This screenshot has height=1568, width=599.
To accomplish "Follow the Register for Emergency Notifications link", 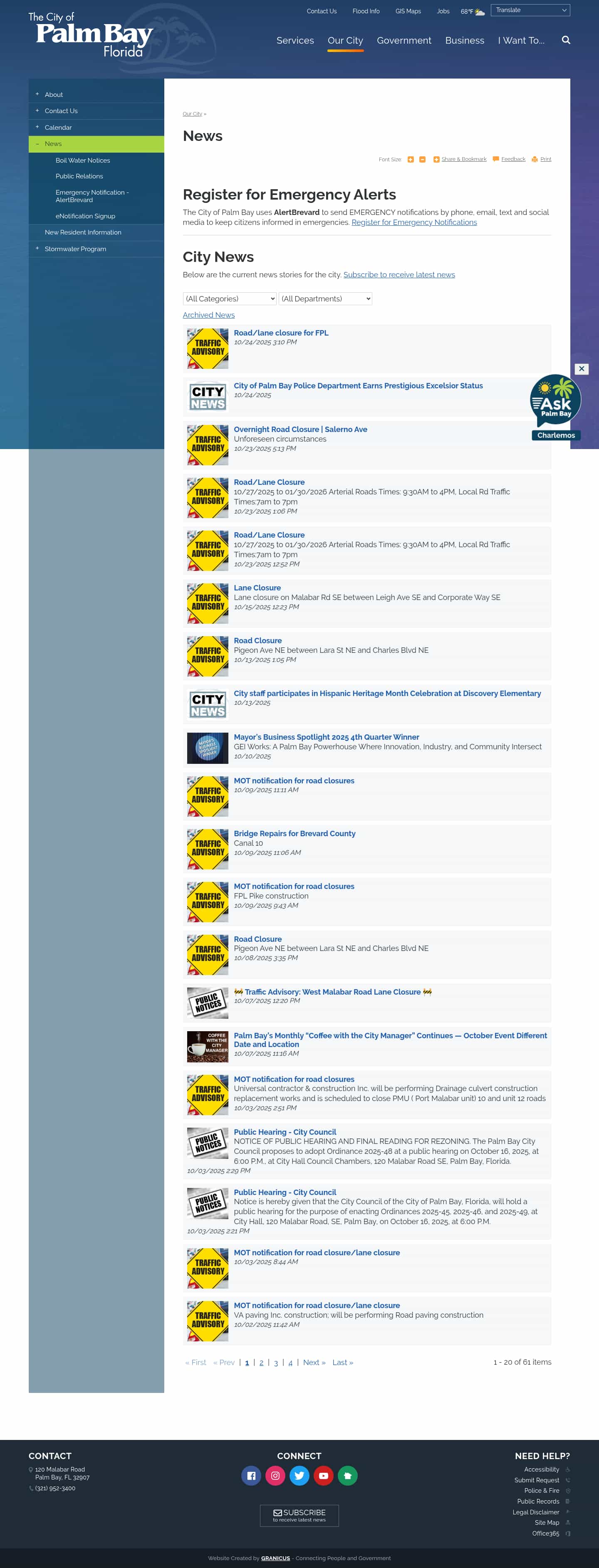I will tap(414, 223).
